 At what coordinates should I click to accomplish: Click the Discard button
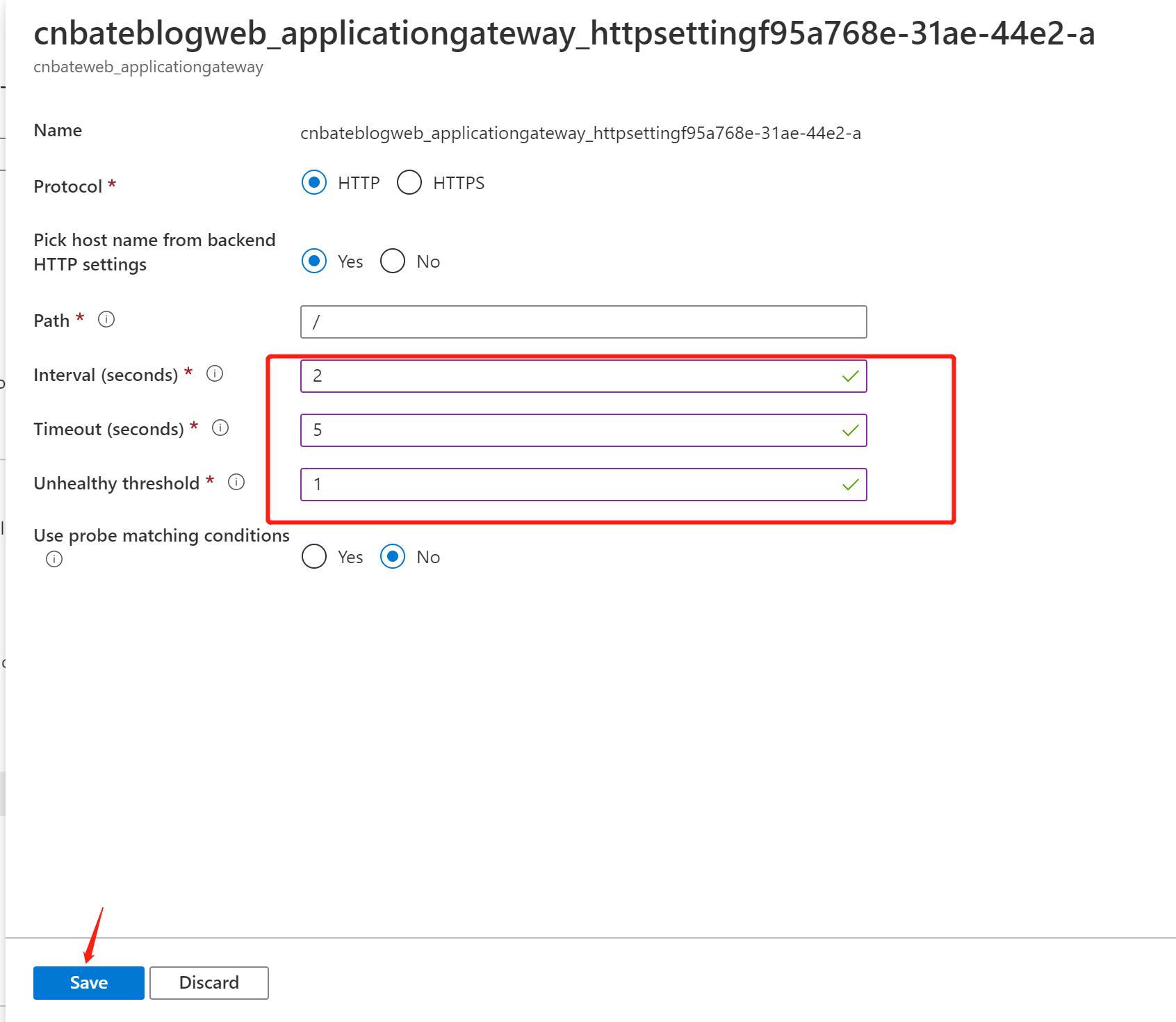[209, 982]
